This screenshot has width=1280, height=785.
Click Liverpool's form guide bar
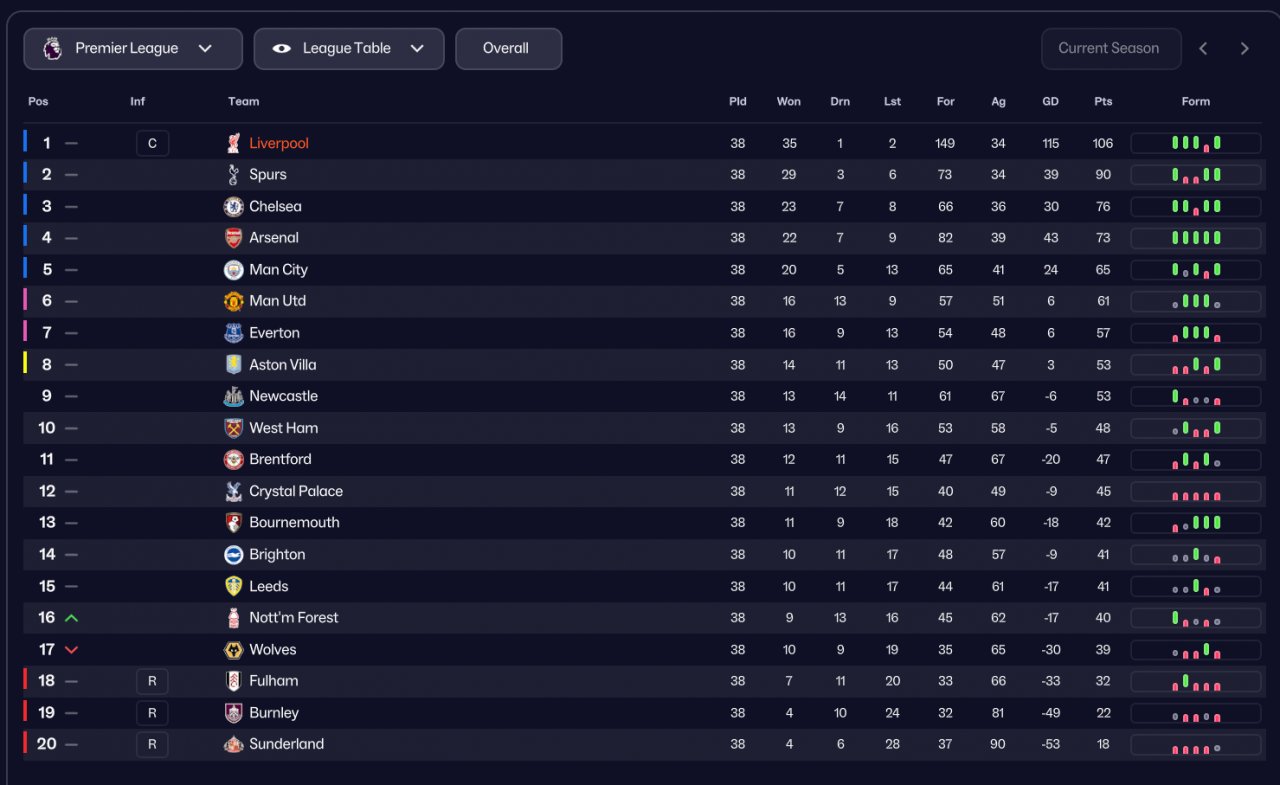(1196, 143)
